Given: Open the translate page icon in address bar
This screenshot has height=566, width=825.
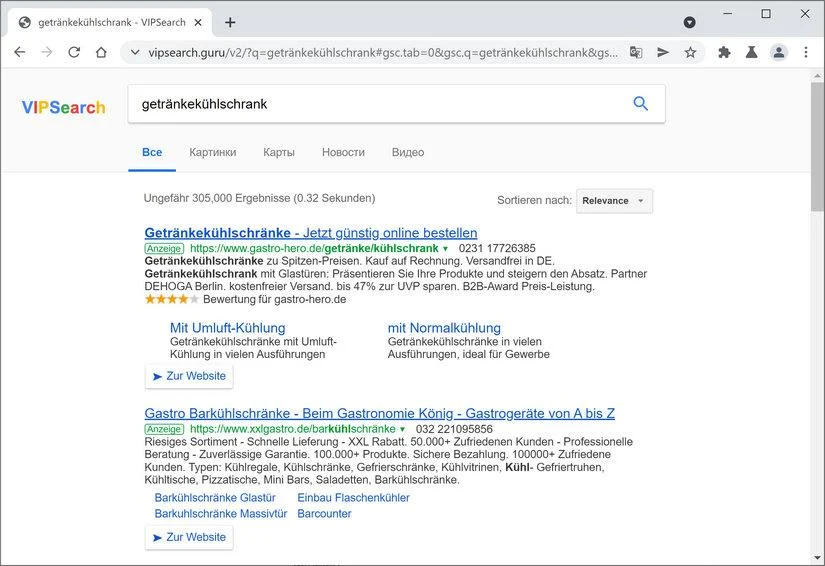Looking at the screenshot, I should click(636, 52).
